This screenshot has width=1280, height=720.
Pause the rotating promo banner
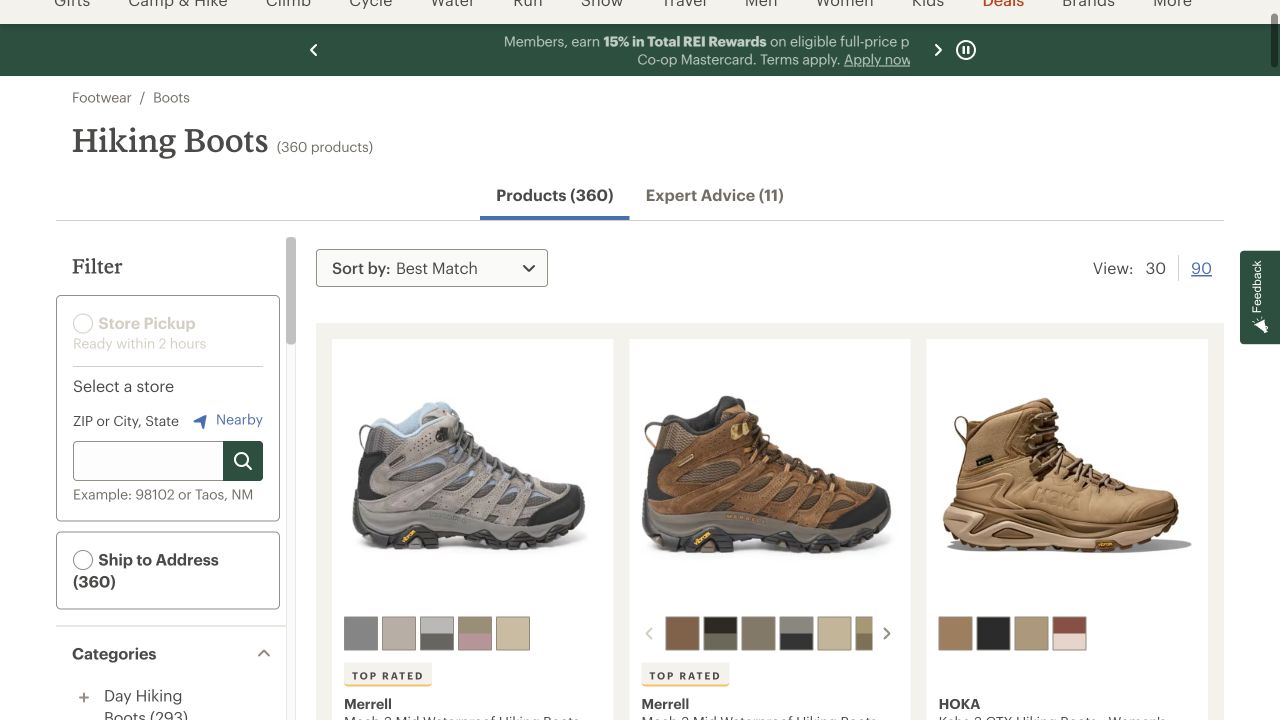(x=966, y=50)
